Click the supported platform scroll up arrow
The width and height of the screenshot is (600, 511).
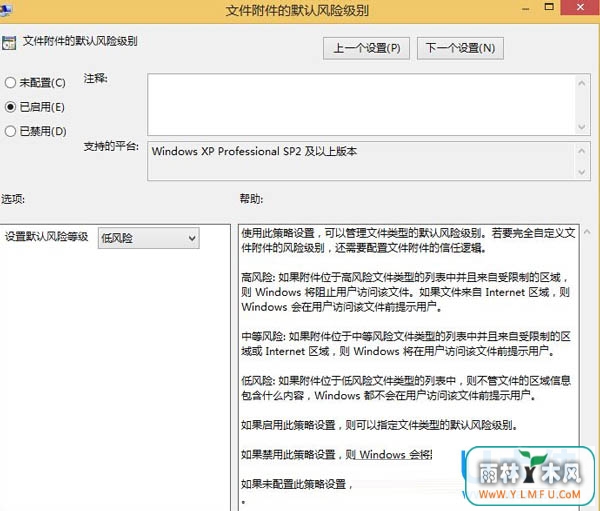[582, 151]
